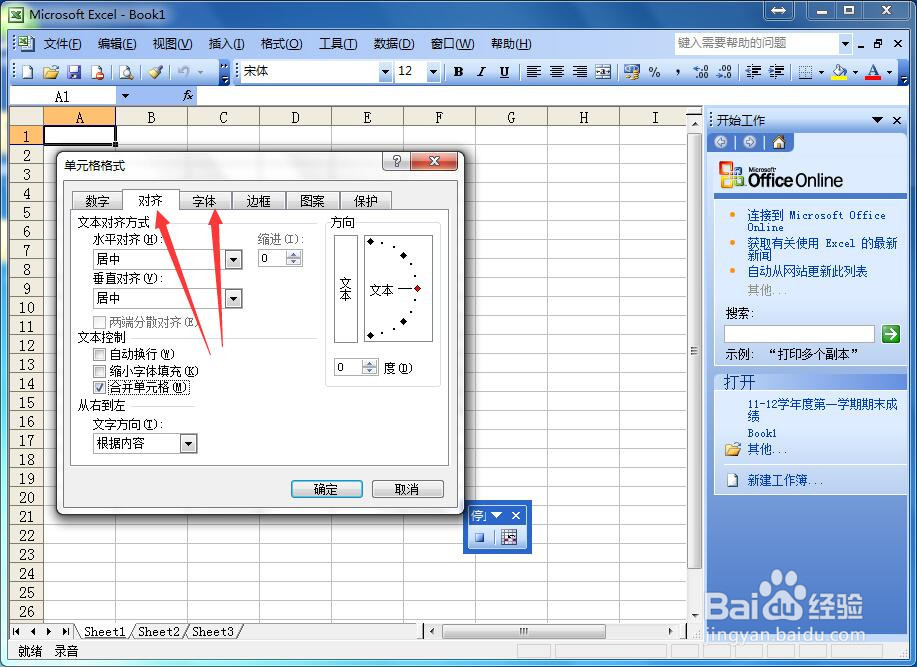Screen dimensions: 917x667
Task: Open the 文件(F) menu
Action: pyautogui.click(x=63, y=44)
